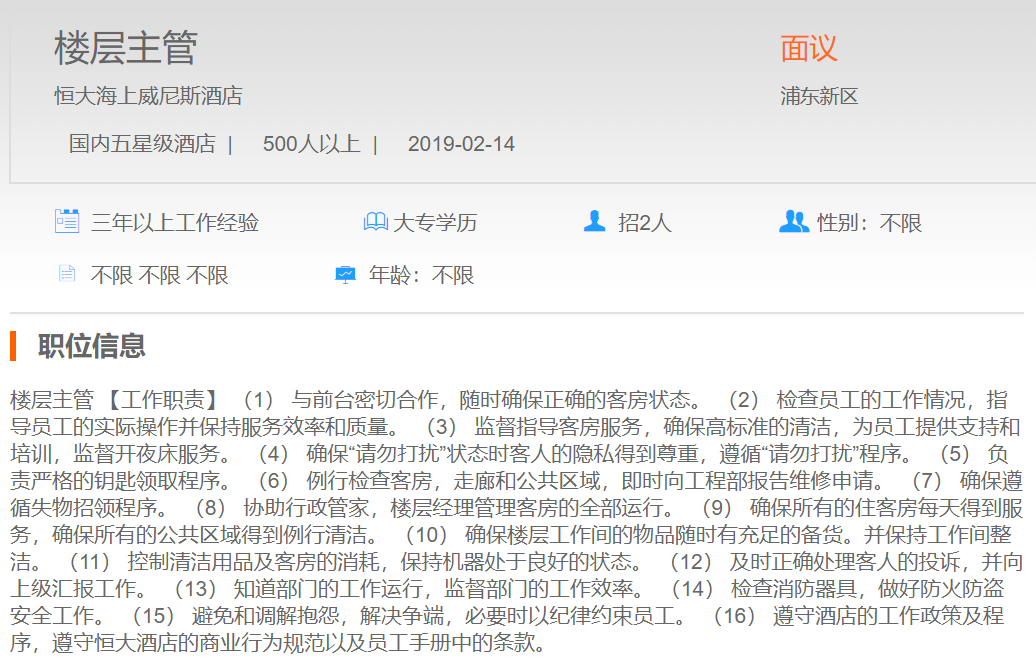Click the 500人以上 company size tag
Image resolution: width=1036 pixels, height=667 pixels.
click(x=311, y=144)
